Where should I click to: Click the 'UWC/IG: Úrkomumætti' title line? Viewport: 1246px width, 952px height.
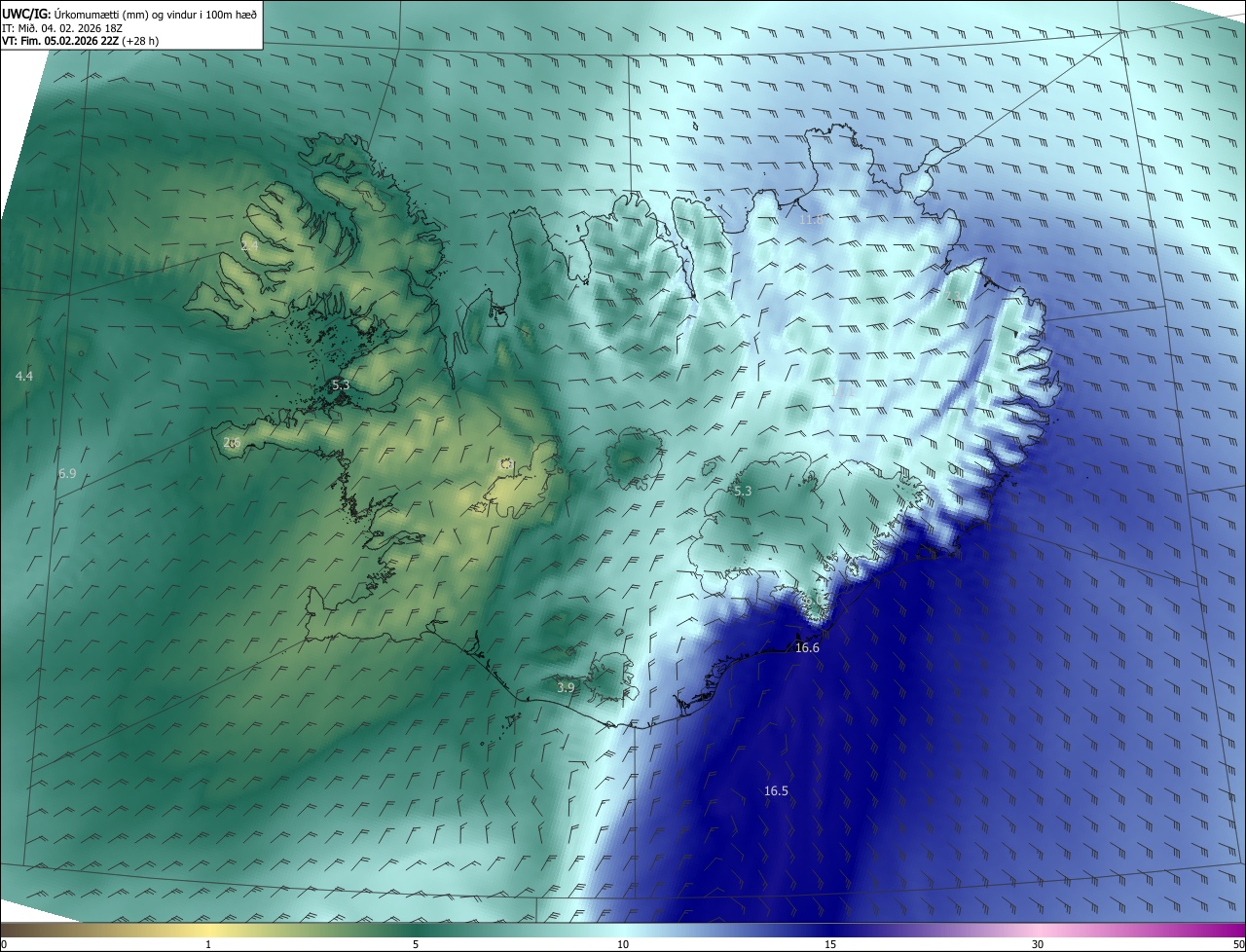(x=129, y=13)
